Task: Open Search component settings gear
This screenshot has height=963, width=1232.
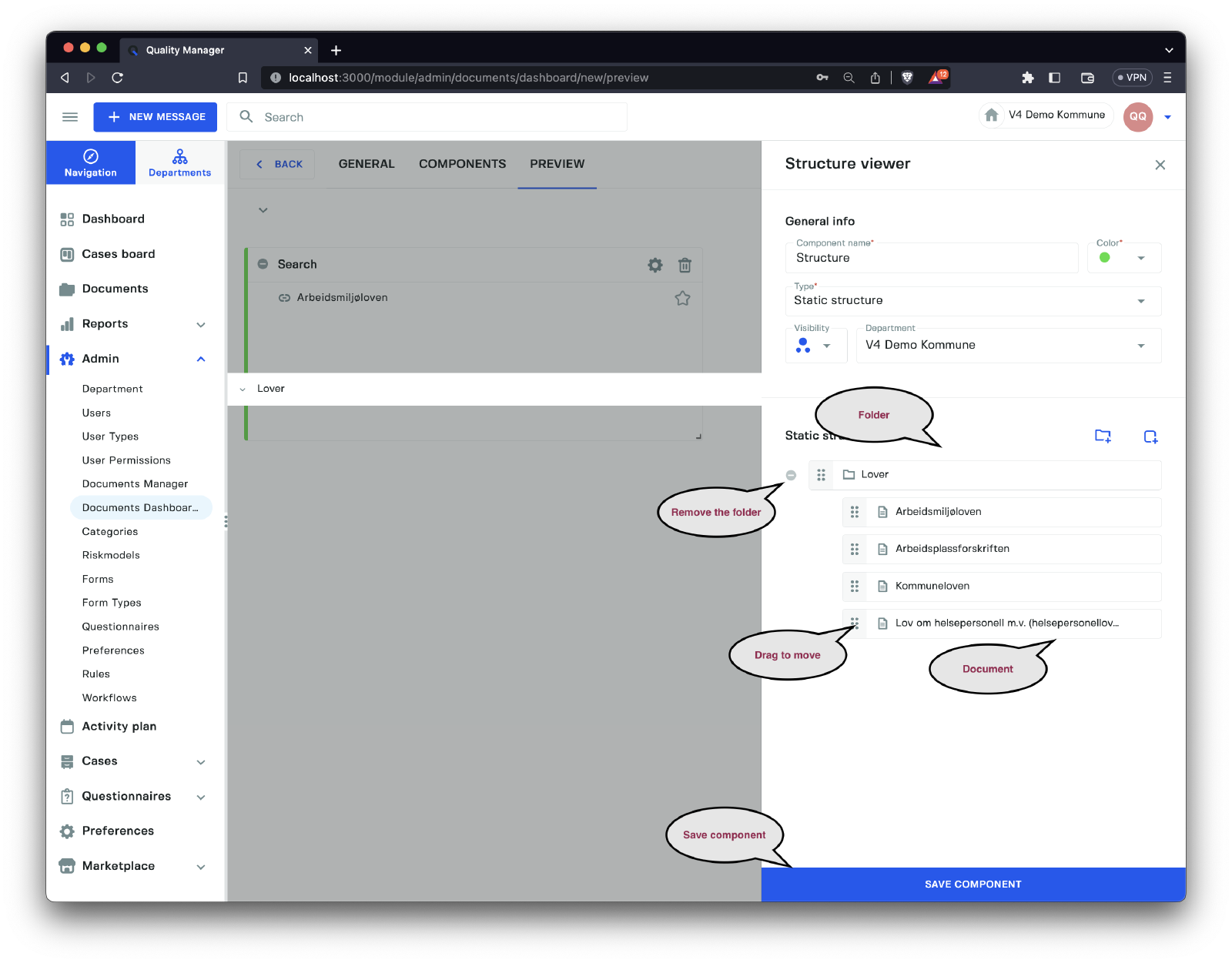Action: tap(654, 265)
